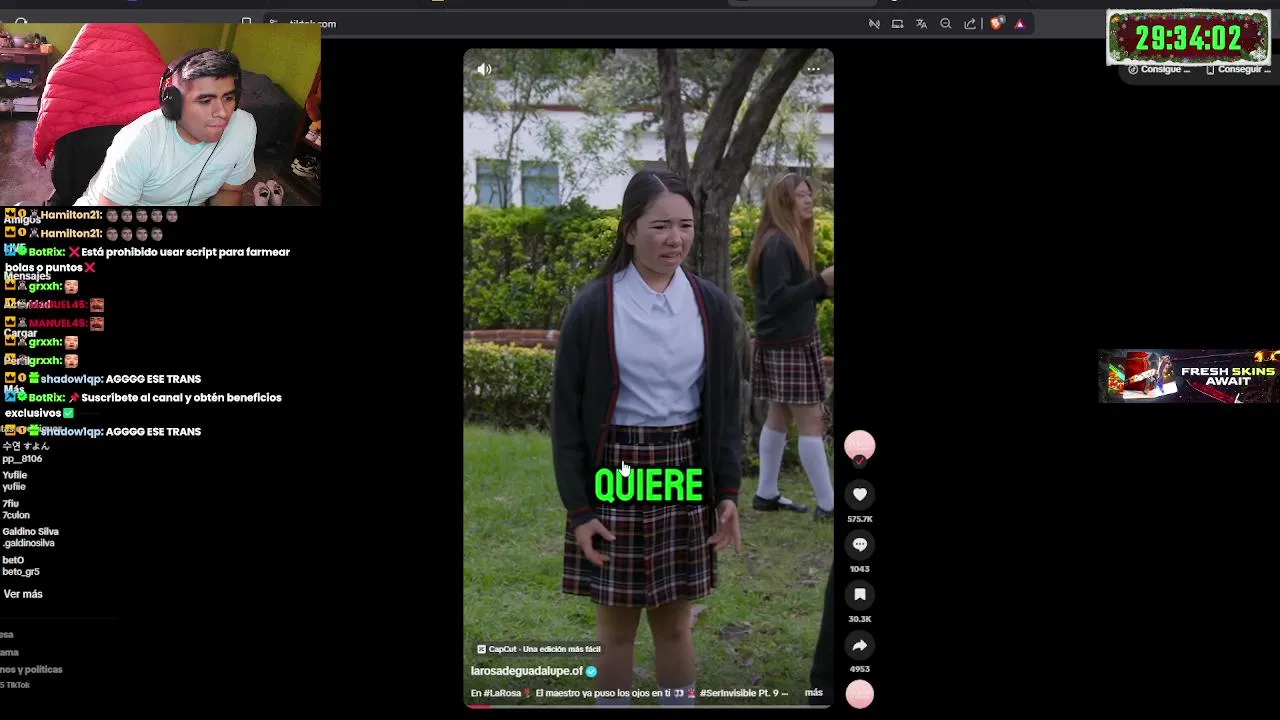Click the BotRix warning about scripts
1280x720 pixels.
point(147,260)
